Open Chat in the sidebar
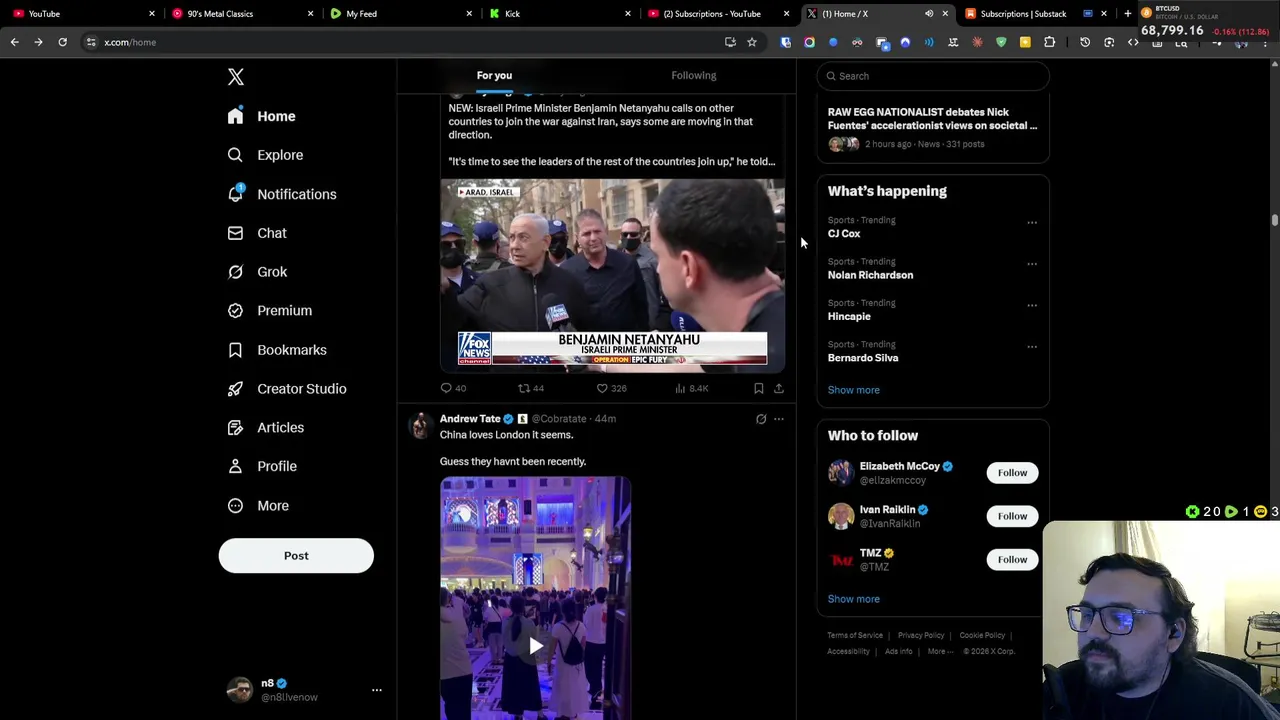The height and width of the screenshot is (720, 1280). tap(257, 233)
